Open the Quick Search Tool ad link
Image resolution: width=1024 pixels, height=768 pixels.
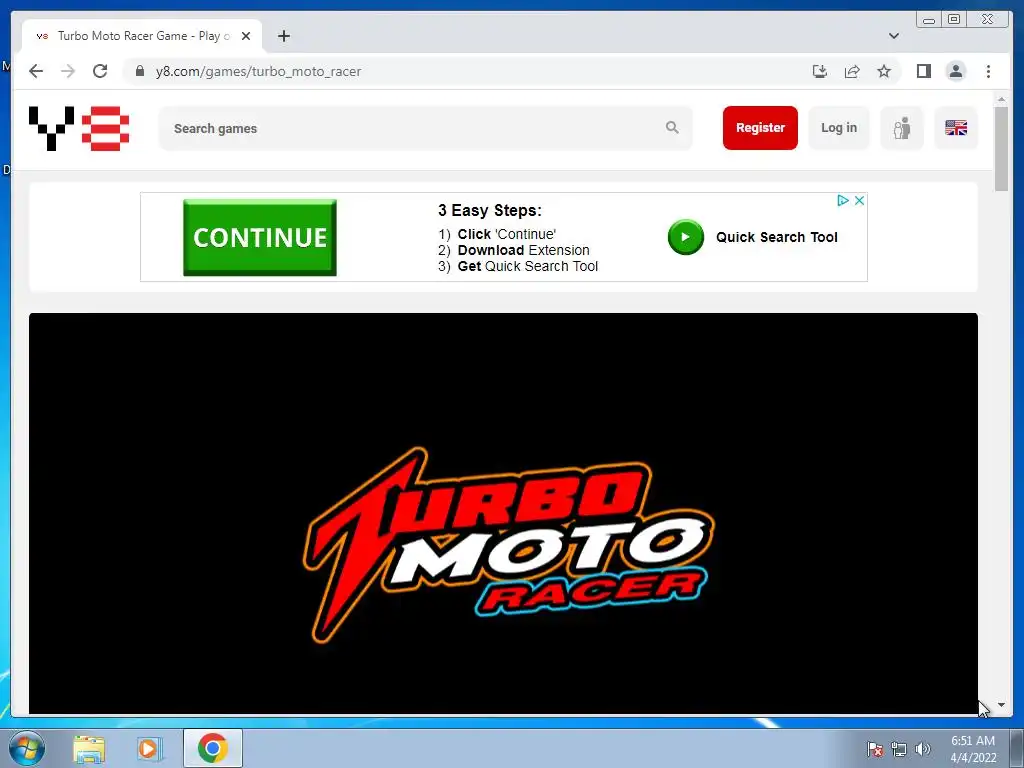[776, 237]
